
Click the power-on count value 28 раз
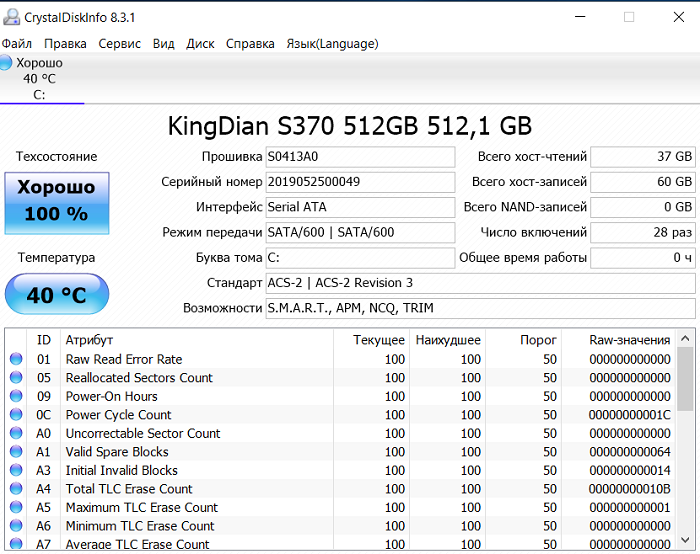pos(643,232)
